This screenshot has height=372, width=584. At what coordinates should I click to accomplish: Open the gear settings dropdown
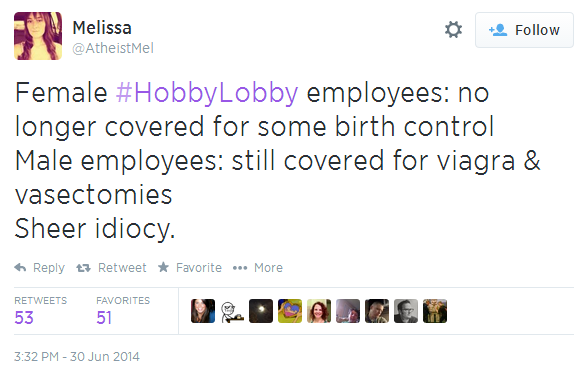pos(453,30)
